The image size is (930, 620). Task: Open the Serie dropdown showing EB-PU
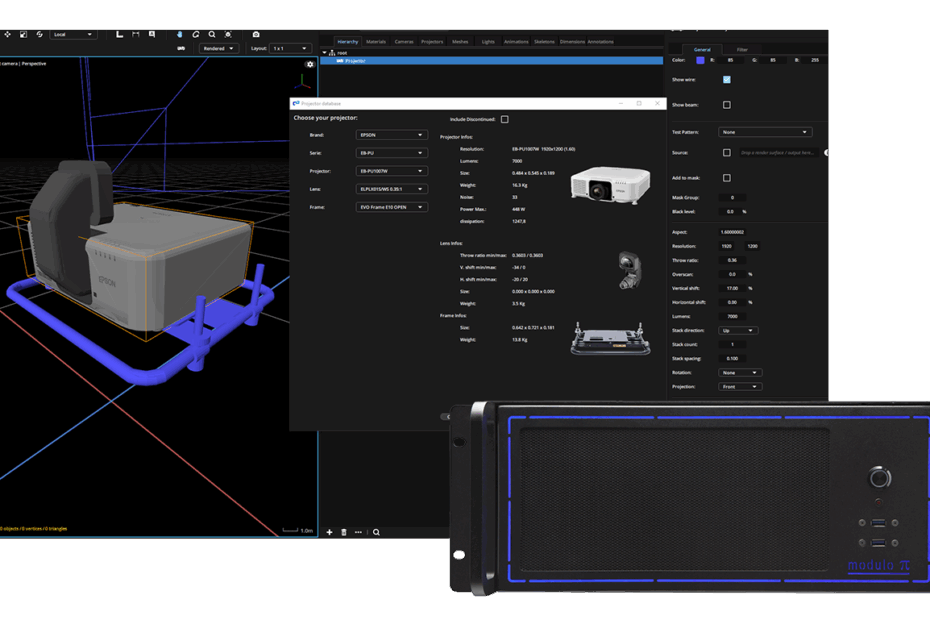[x=391, y=153]
